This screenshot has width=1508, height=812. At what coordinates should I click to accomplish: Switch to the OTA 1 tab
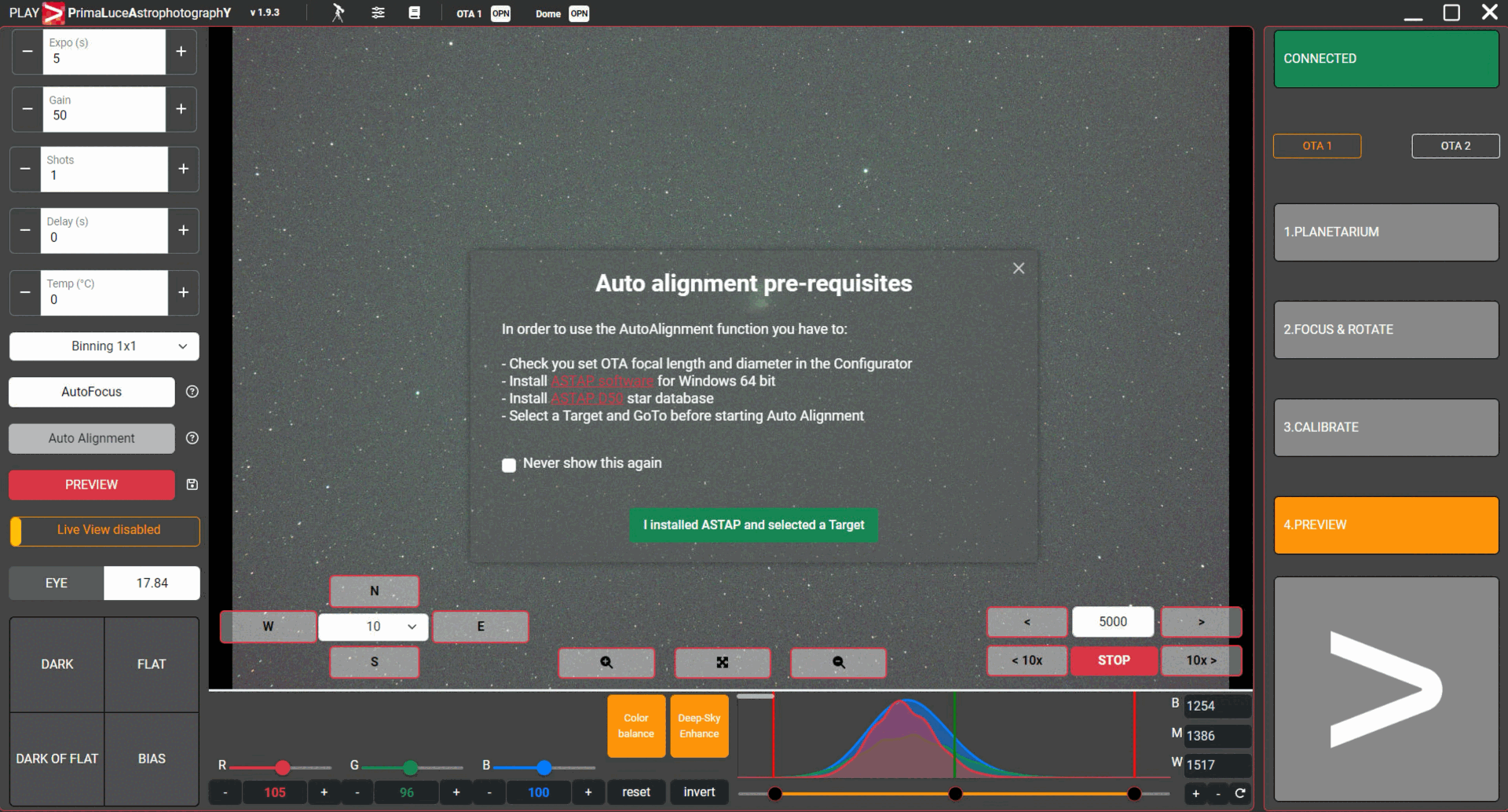(1317, 146)
